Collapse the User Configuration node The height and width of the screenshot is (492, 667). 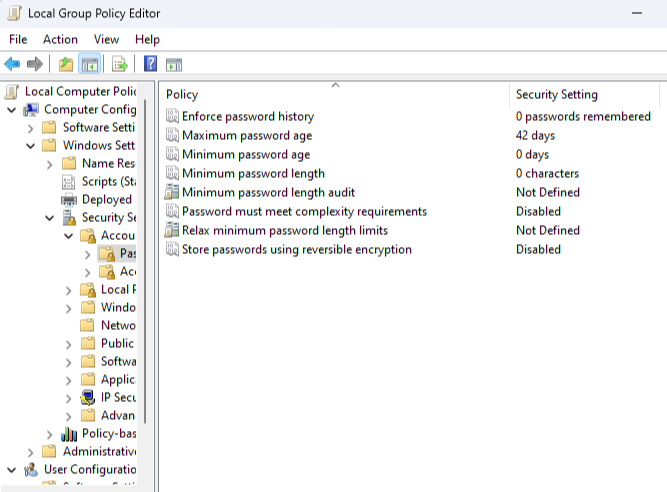pyautogui.click(x=12, y=470)
